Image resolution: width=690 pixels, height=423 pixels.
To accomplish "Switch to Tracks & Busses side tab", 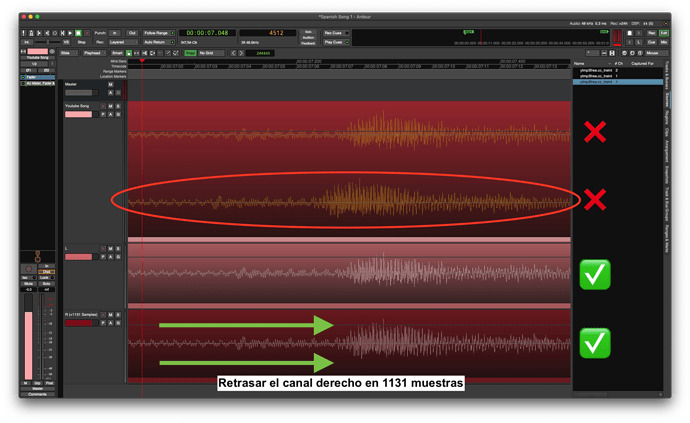I will point(667,75).
